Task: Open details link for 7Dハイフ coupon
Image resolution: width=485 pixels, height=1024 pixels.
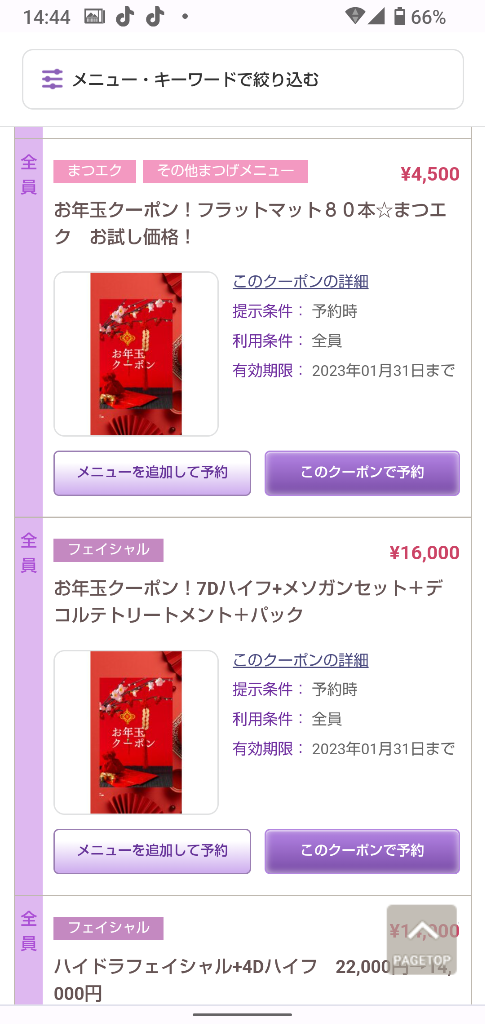Action: (x=301, y=660)
